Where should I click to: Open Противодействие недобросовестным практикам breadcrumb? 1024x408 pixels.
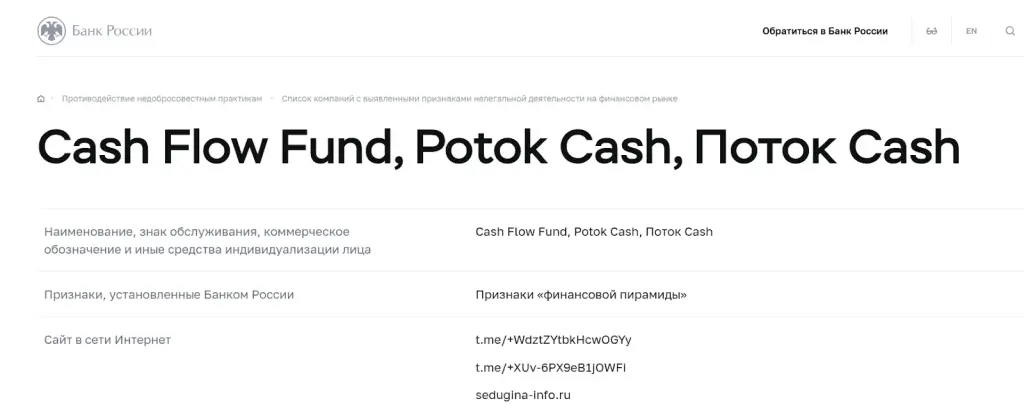click(162, 99)
